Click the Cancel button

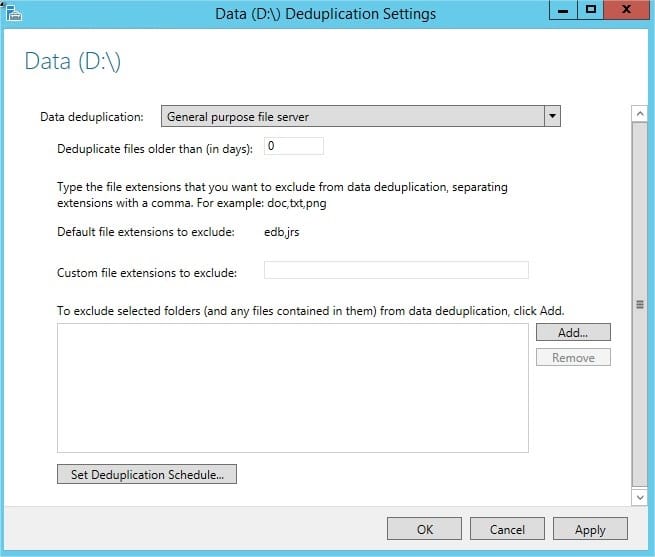point(507,529)
